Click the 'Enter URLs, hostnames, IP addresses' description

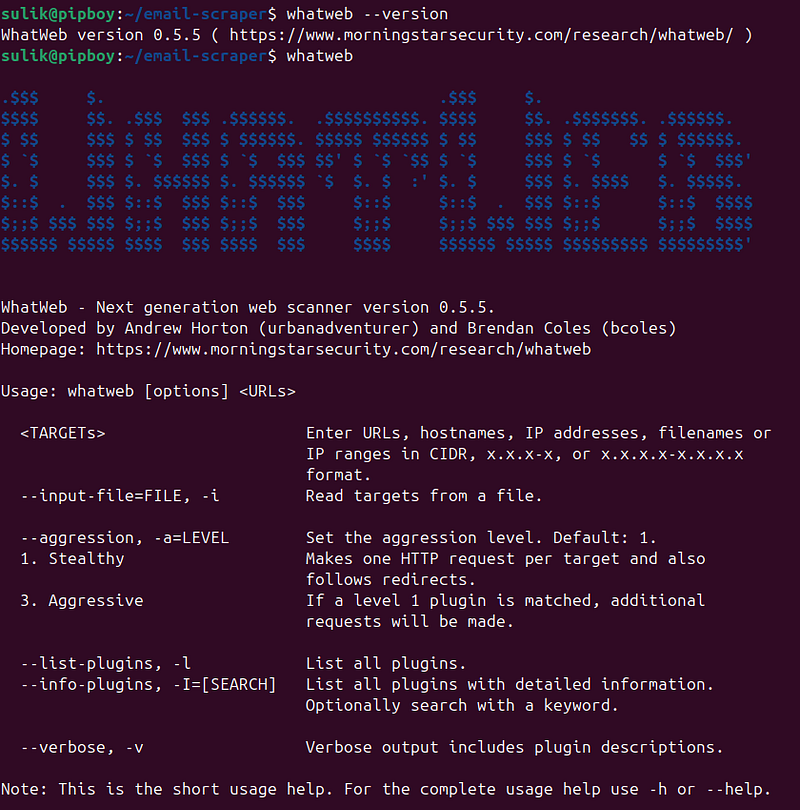(477, 433)
